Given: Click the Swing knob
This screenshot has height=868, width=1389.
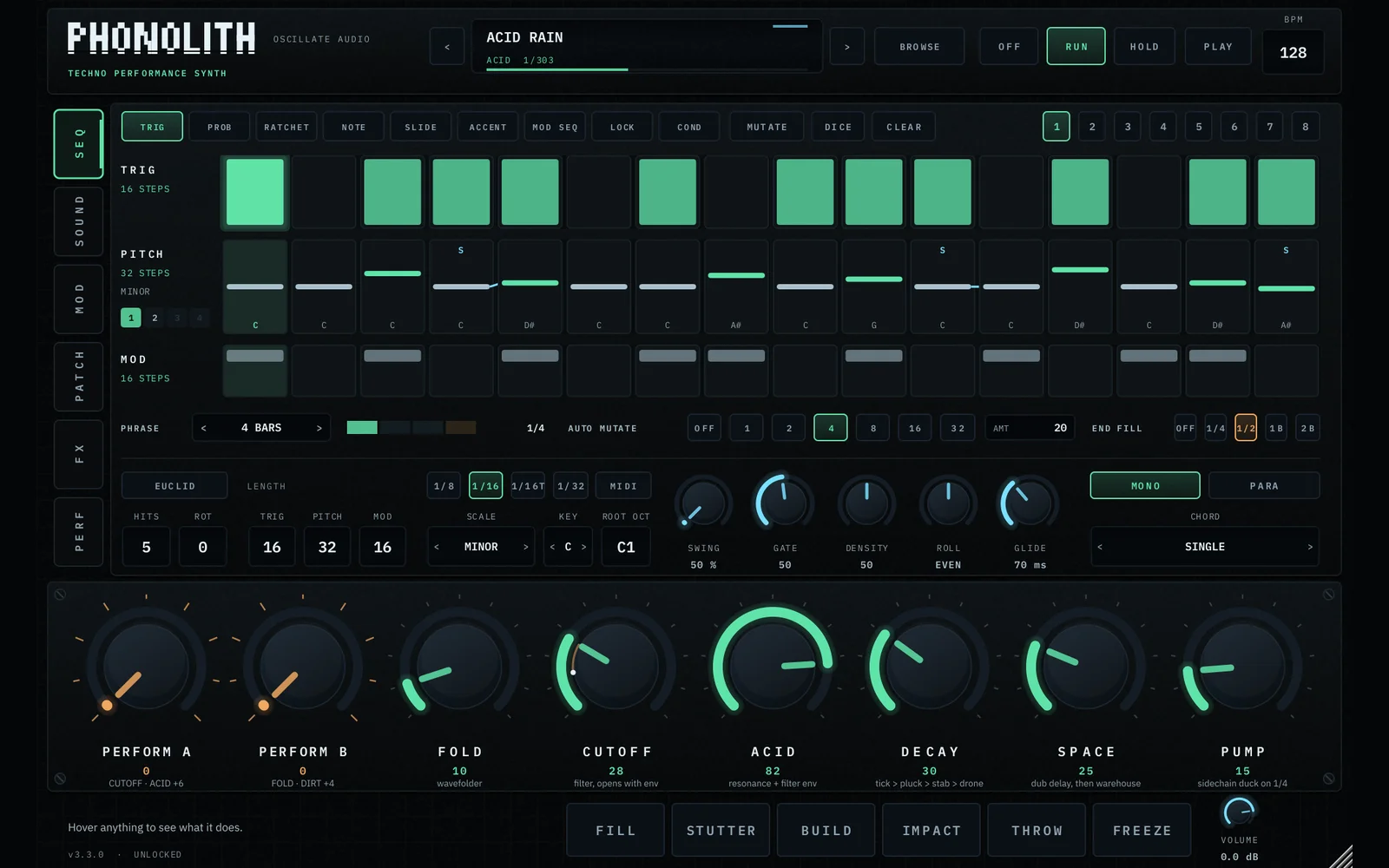Looking at the screenshot, I should [703, 503].
